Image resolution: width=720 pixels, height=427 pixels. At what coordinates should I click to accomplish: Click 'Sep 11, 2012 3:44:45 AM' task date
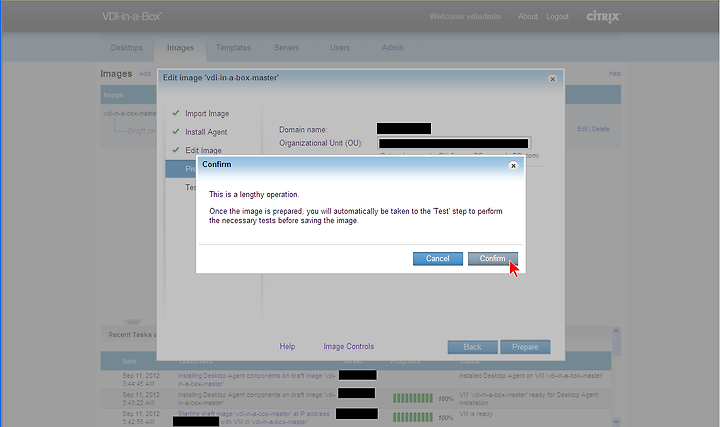click(x=141, y=380)
